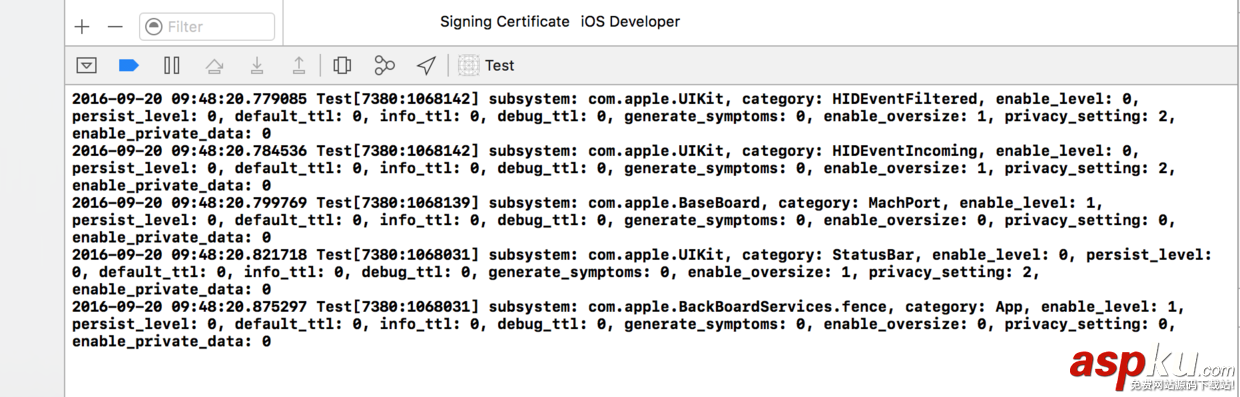
Task: Click the minus remove target button
Action: tap(116, 27)
